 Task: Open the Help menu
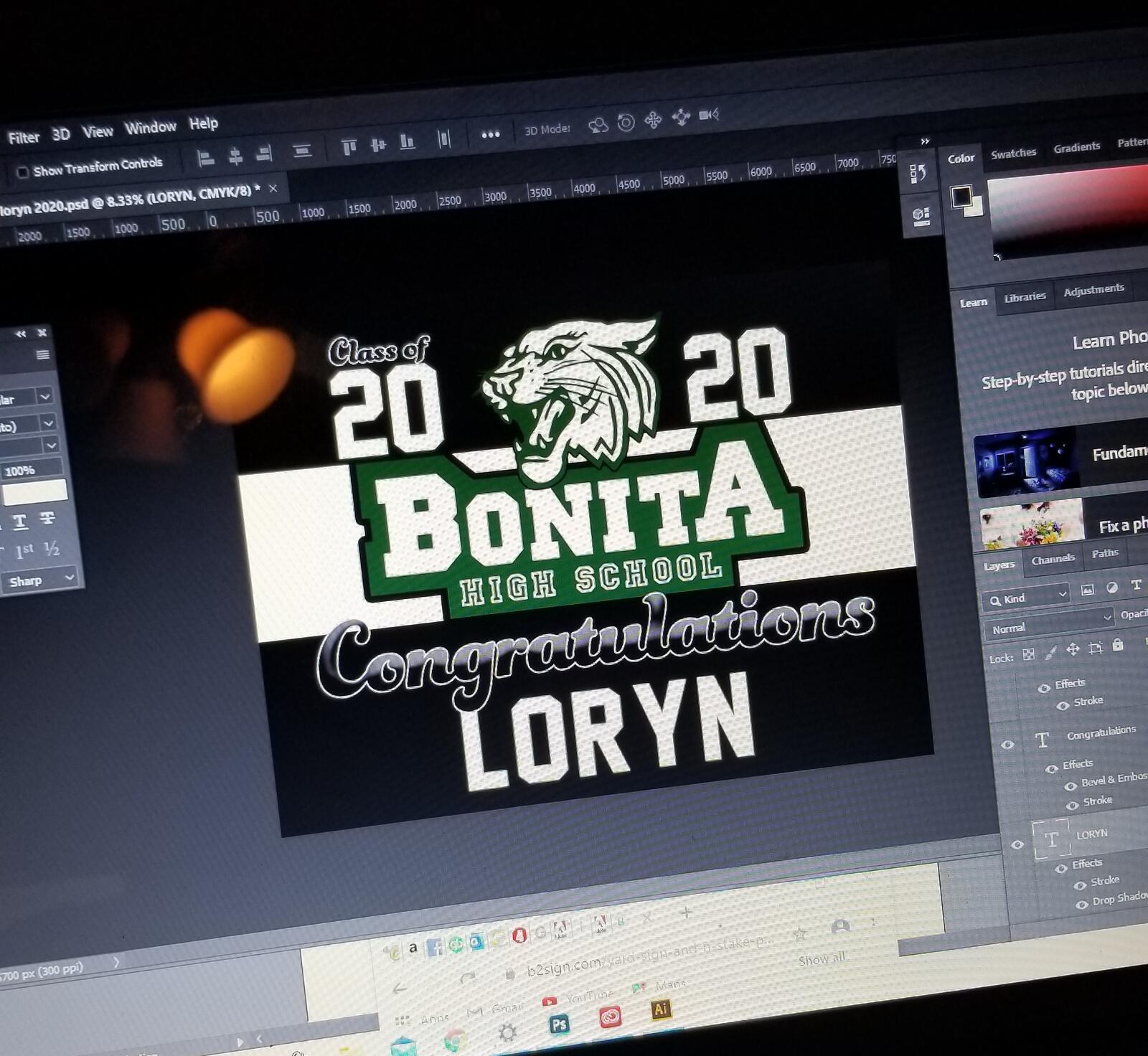click(x=203, y=123)
